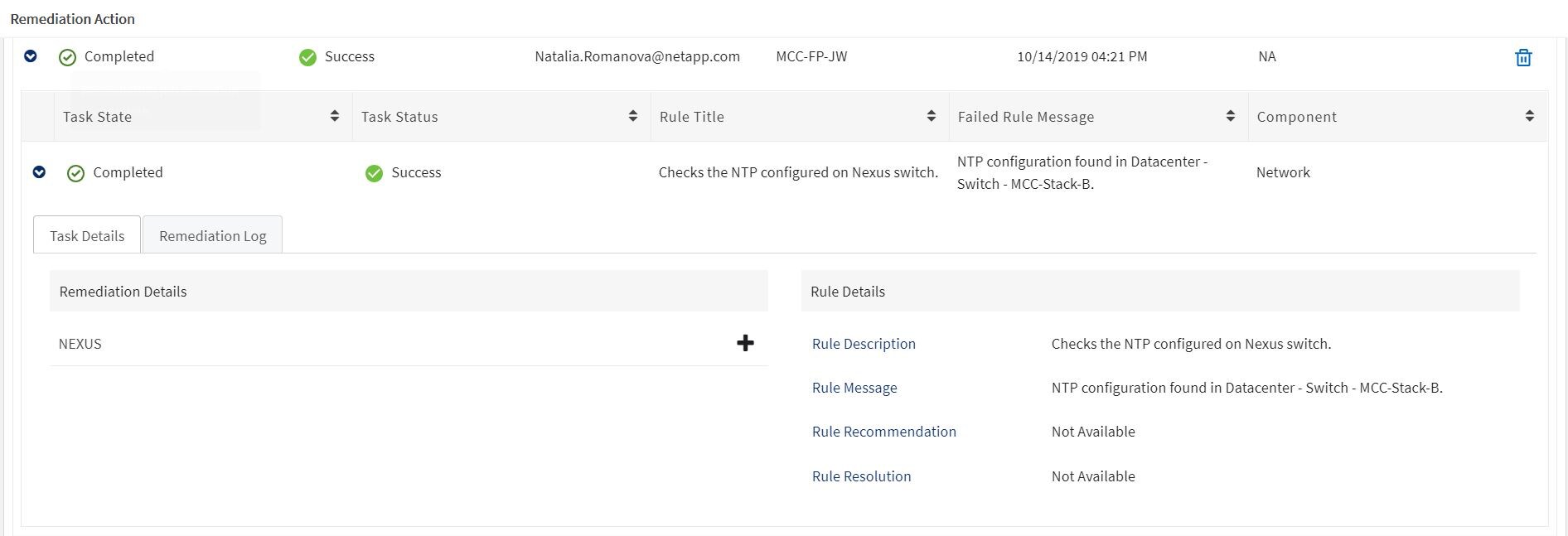1568x536 pixels.
Task: Sort by Task State column arrows
Action: [x=335, y=116]
